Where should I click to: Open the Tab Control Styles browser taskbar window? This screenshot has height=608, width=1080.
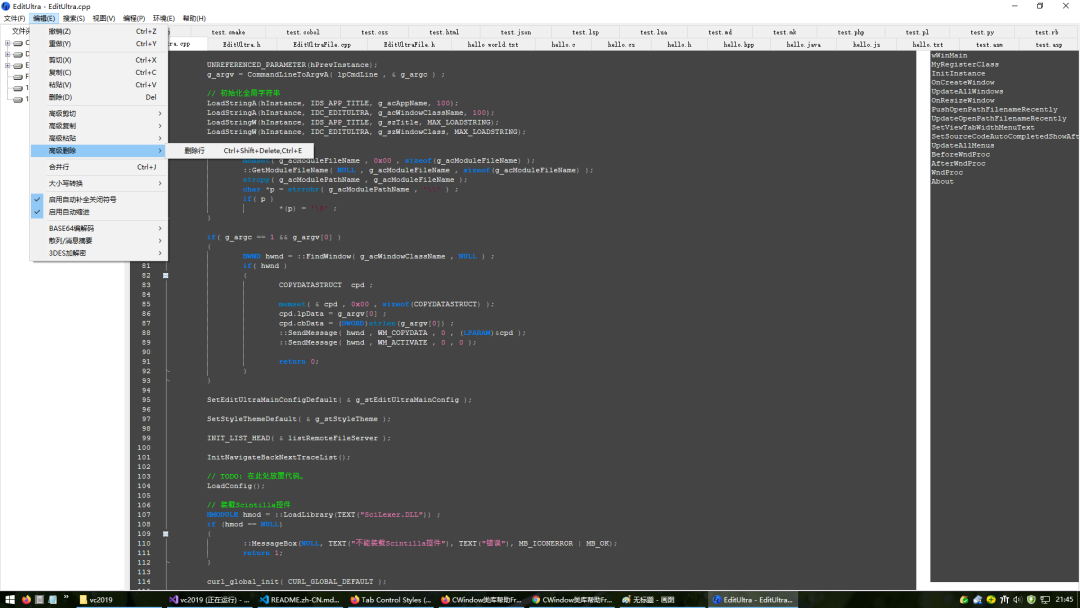(x=389, y=600)
